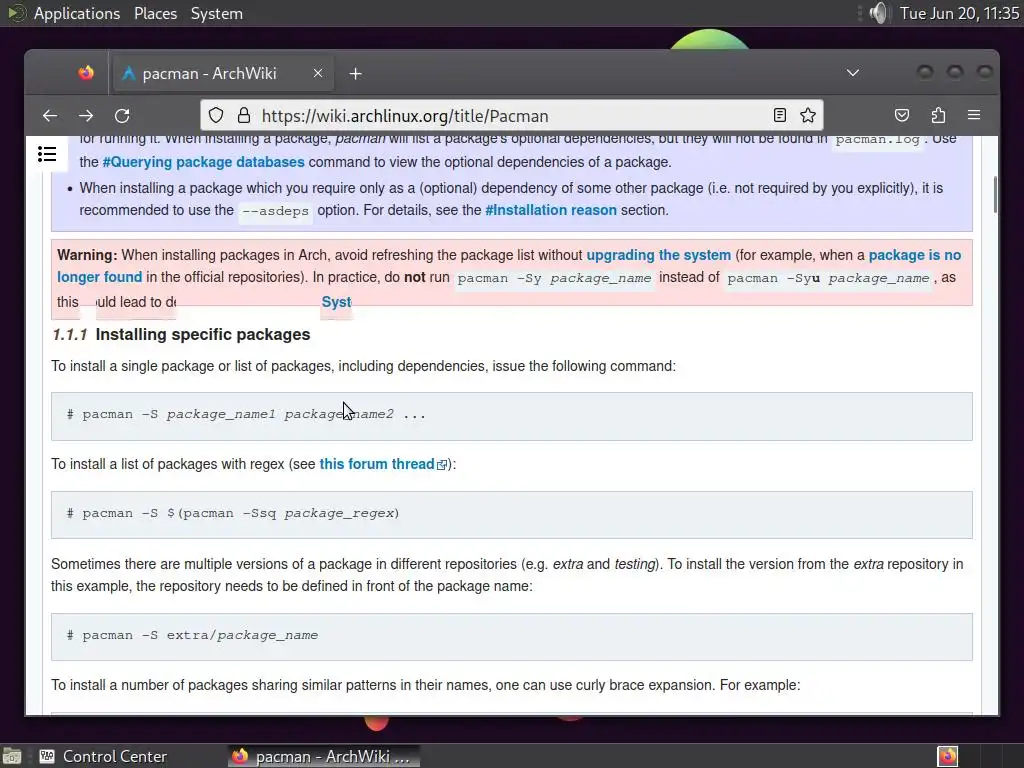The height and width of the screenshot is (768, 1024).
Task: Open this forum thread external link
Action: pyautogui.click(x=383, y=464)
